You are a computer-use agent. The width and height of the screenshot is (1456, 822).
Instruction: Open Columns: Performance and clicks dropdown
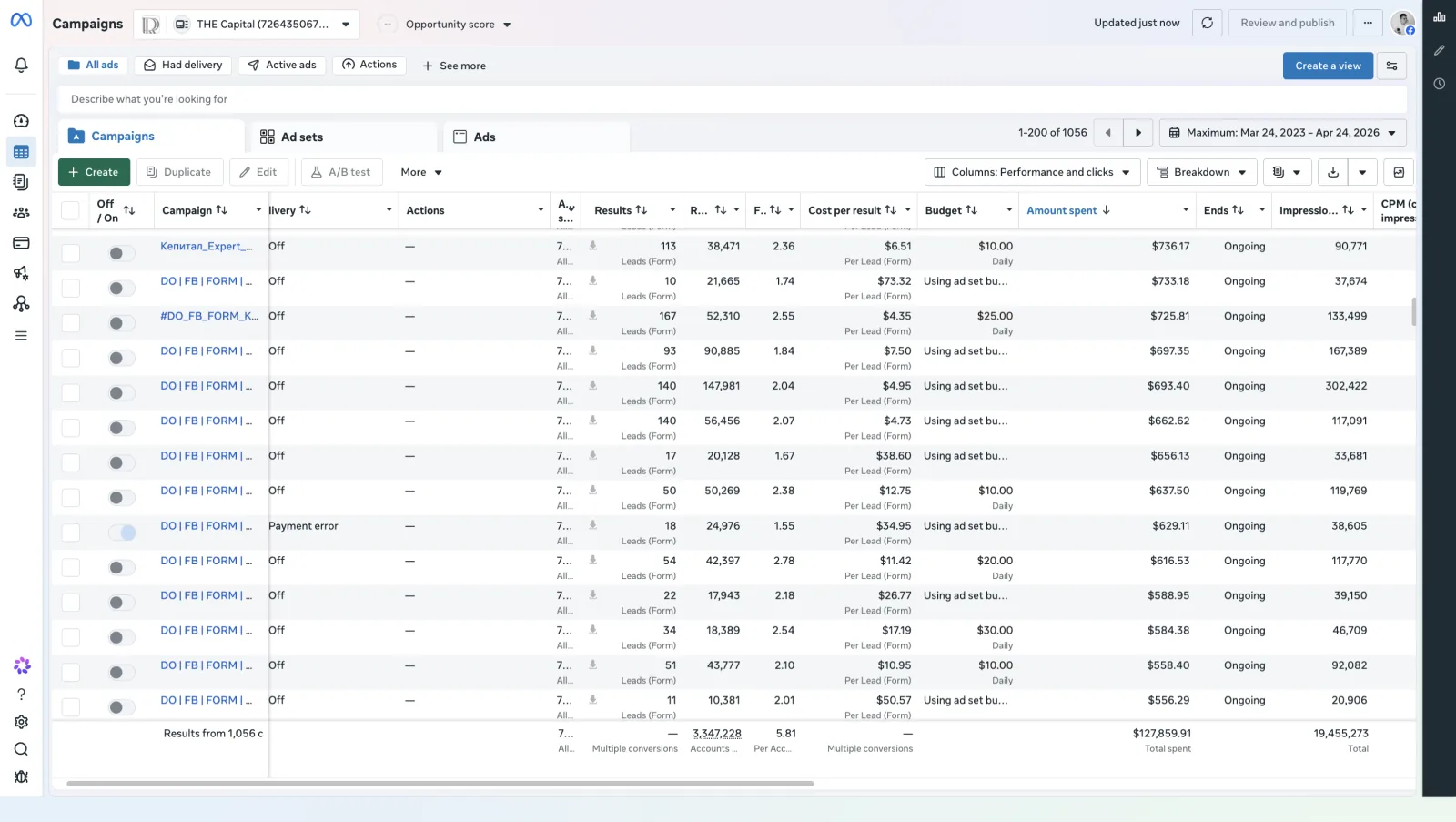point(1032,172)
